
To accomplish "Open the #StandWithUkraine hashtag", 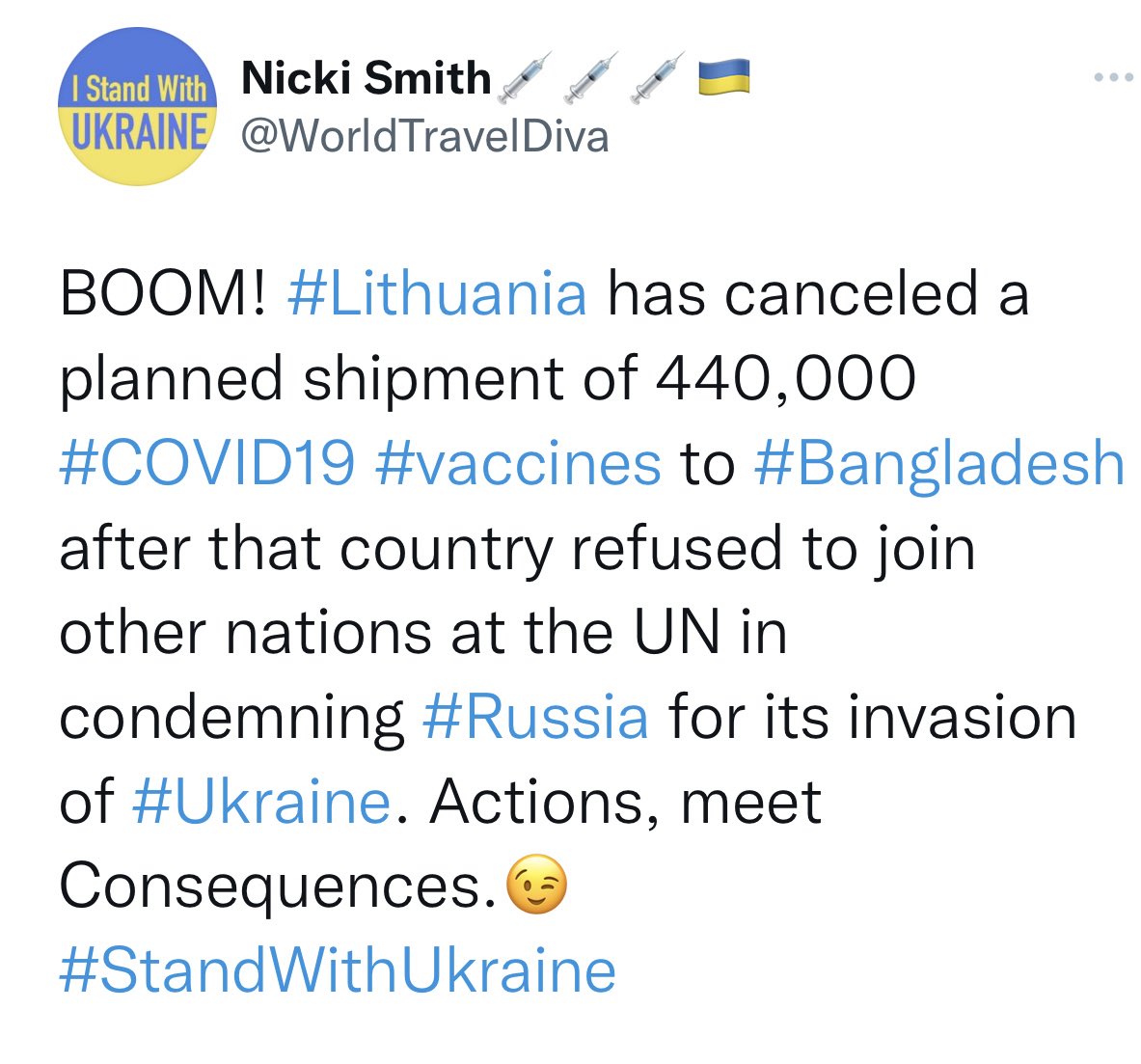I will pyautogui.click(x=338, y=970).
